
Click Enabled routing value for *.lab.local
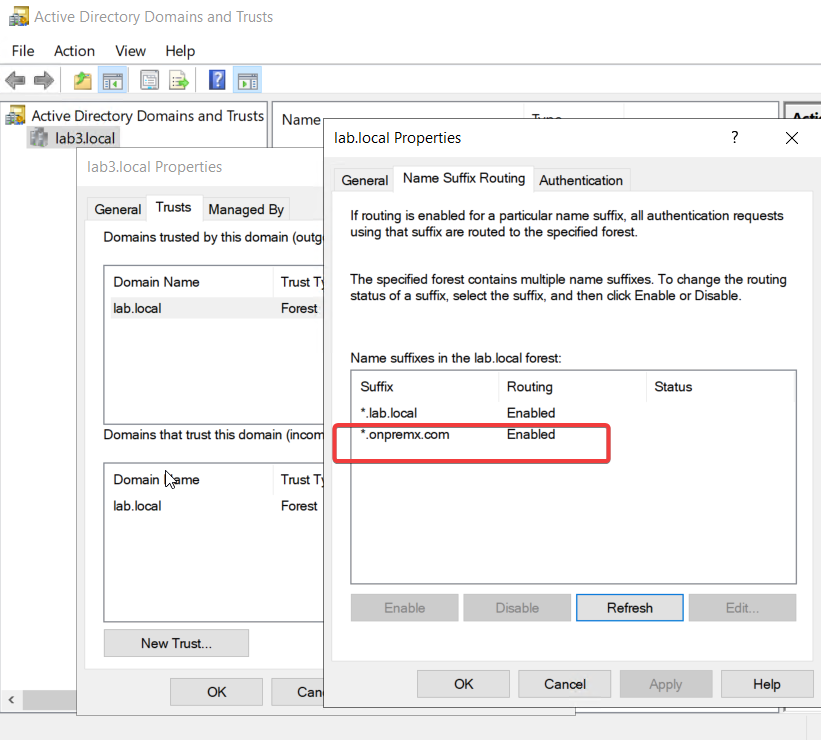pyautogui.click(x=530, y=413)
